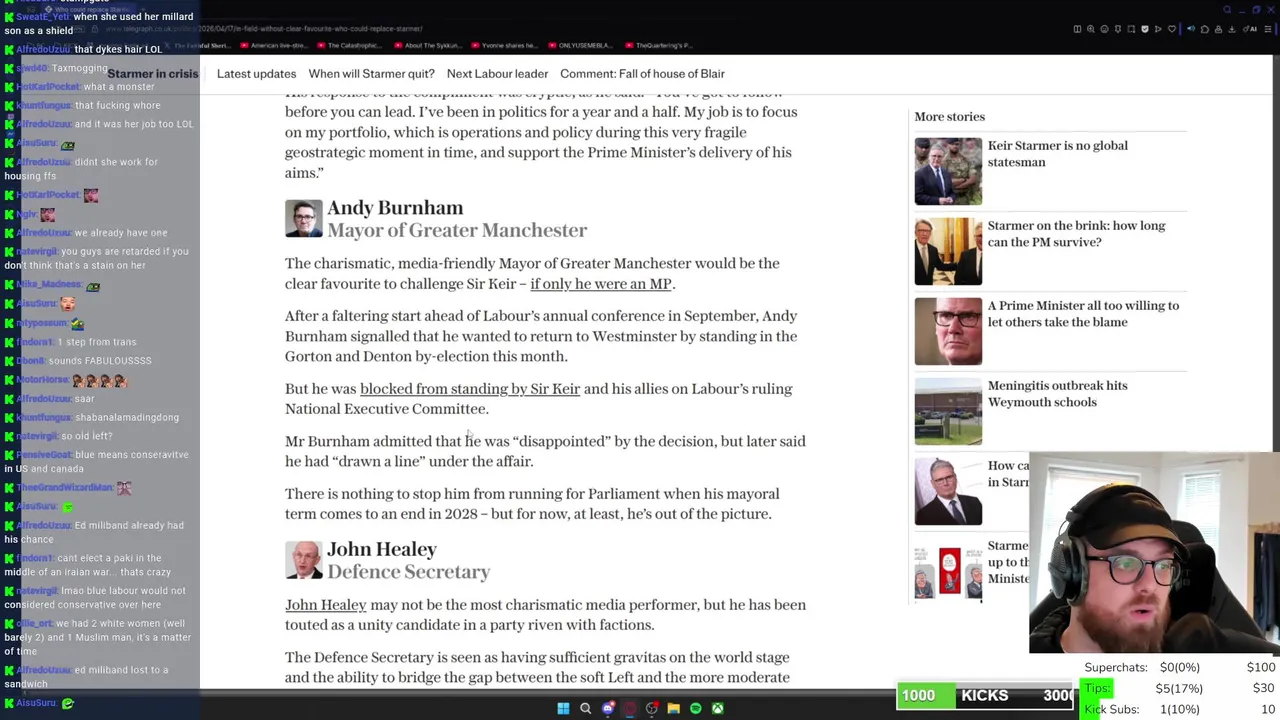Image resolution: width=1280 pixels, height=720 pixels.
Task: Click Andy Burnham portrait image
Action: [303, 218]
